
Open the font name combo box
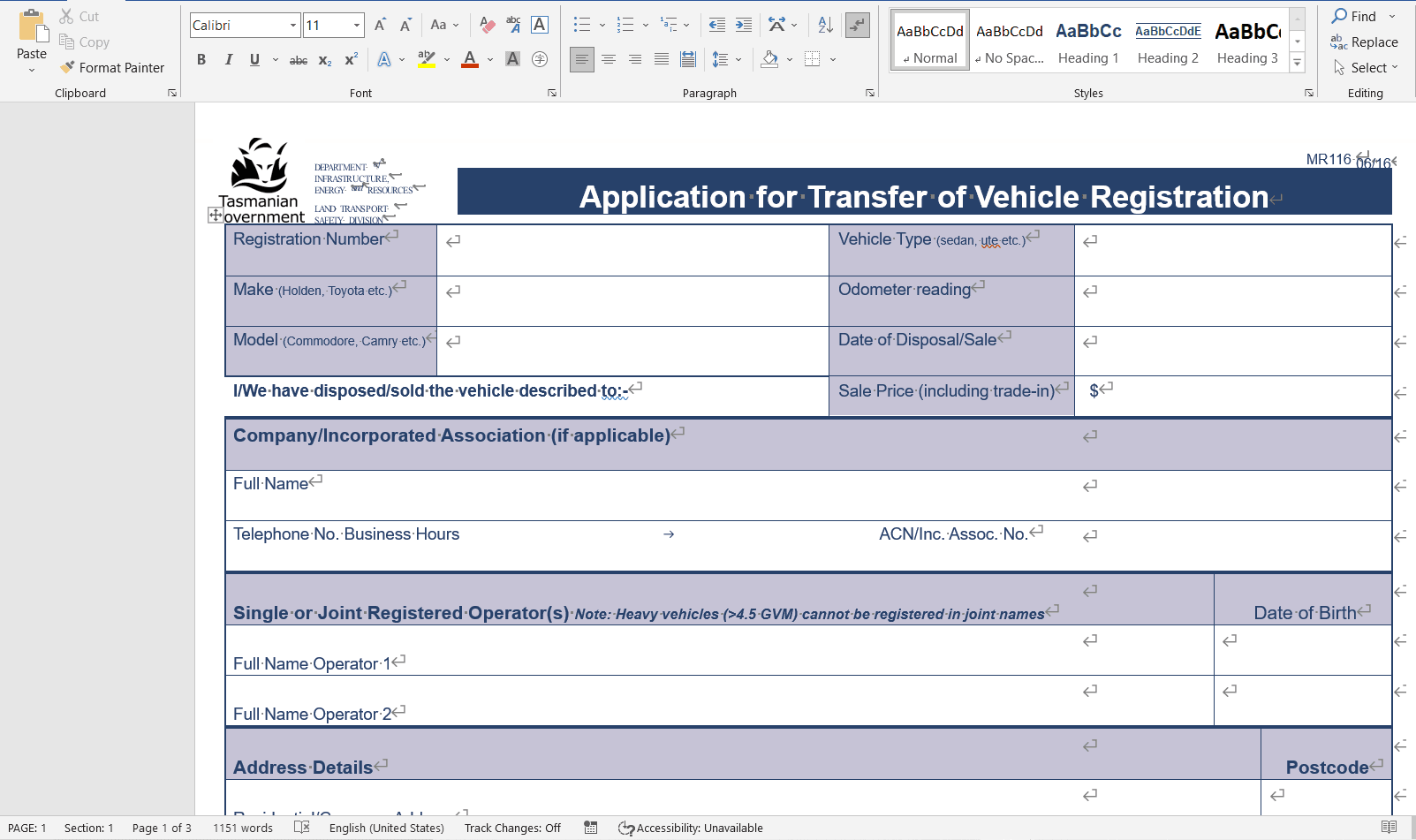tap(246, 25)
